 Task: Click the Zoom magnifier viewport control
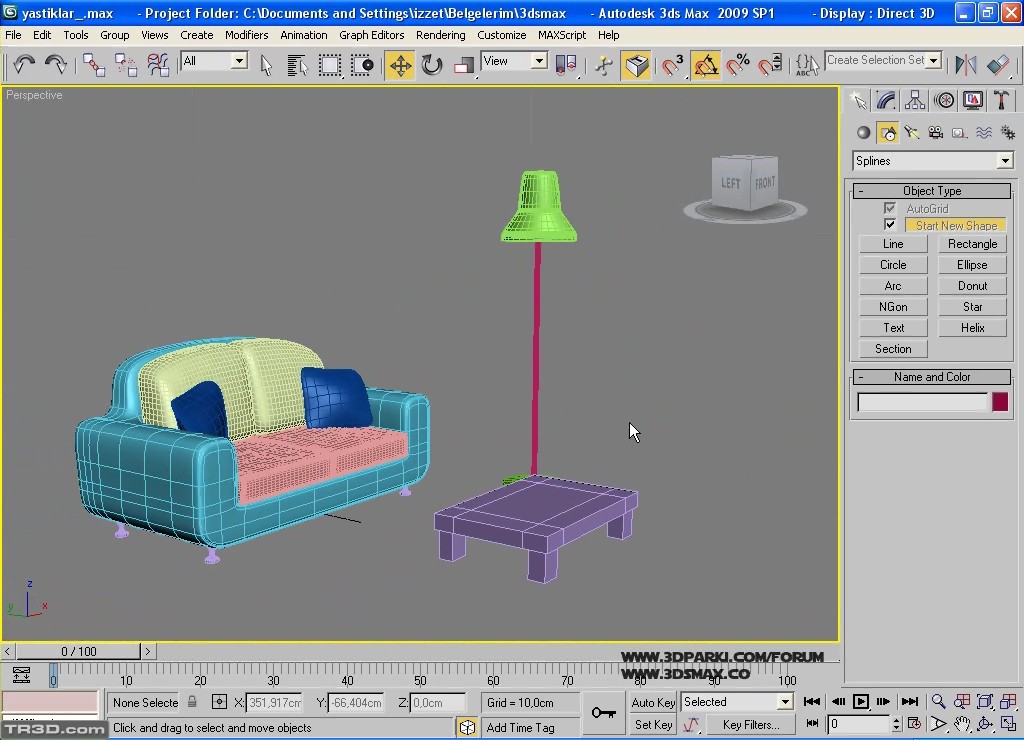point(938,702)
